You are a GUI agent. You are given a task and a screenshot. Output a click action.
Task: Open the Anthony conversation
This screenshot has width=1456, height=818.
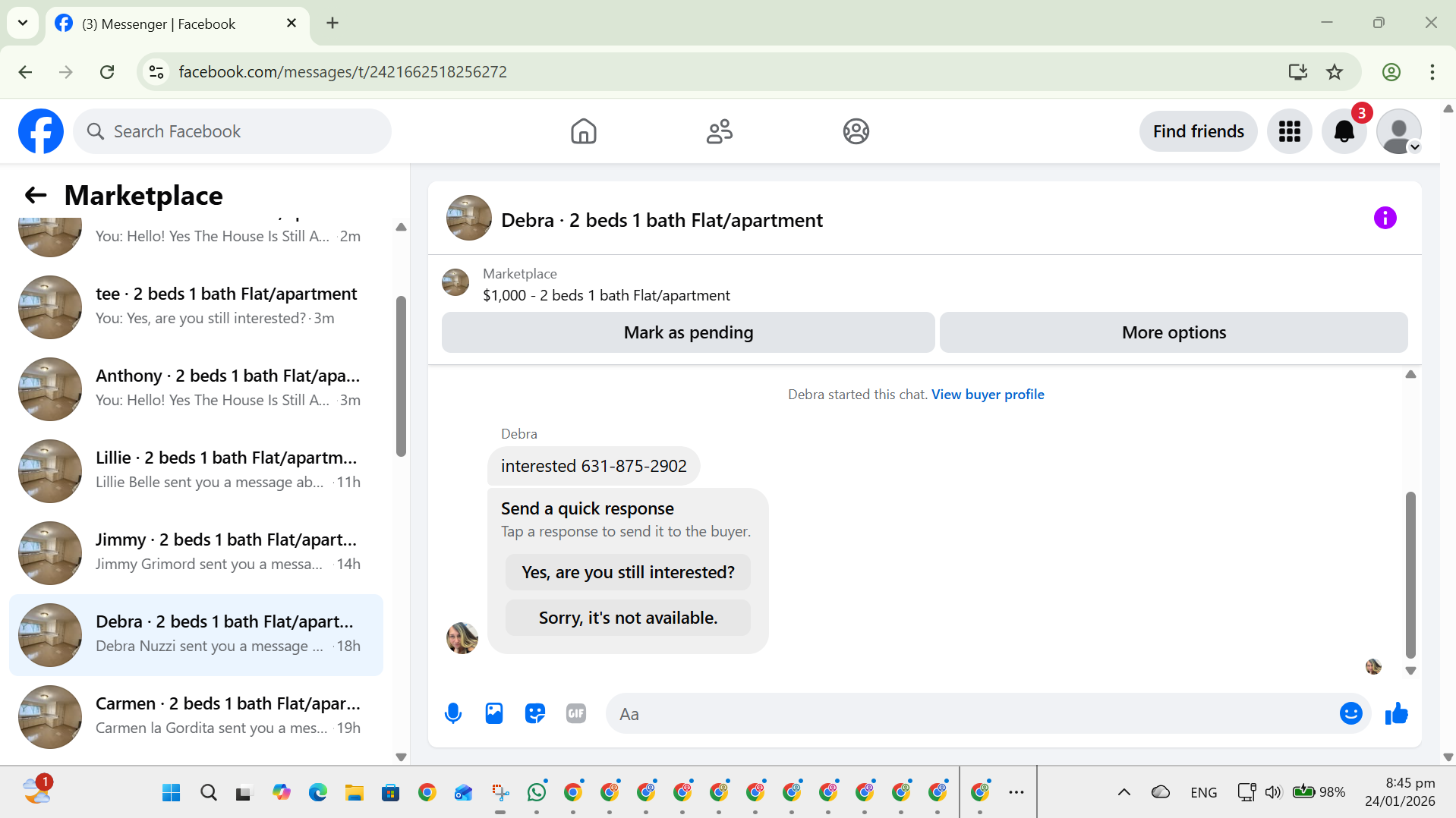[196, 389]
